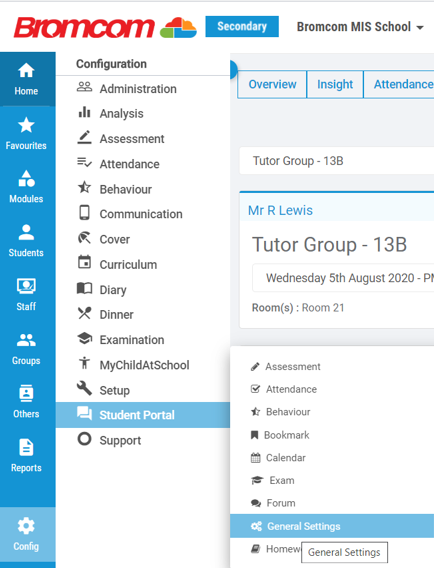434x568 pixels.
Task: Go to Students person icon
Action: 26,233
